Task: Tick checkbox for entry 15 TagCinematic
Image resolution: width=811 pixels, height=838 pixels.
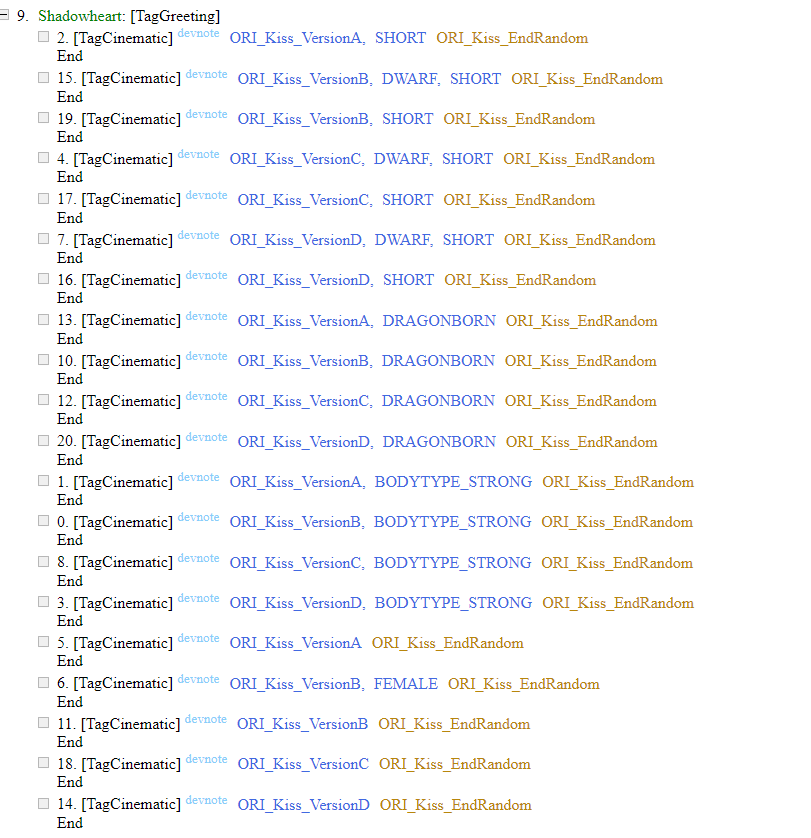Action: click(x=43, y=77)
